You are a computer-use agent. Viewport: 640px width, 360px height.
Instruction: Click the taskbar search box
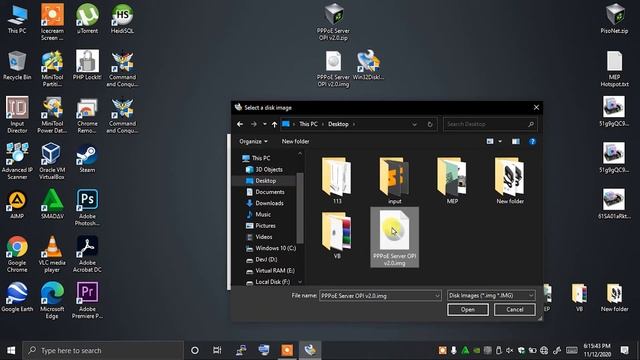(x=102, y=350)
